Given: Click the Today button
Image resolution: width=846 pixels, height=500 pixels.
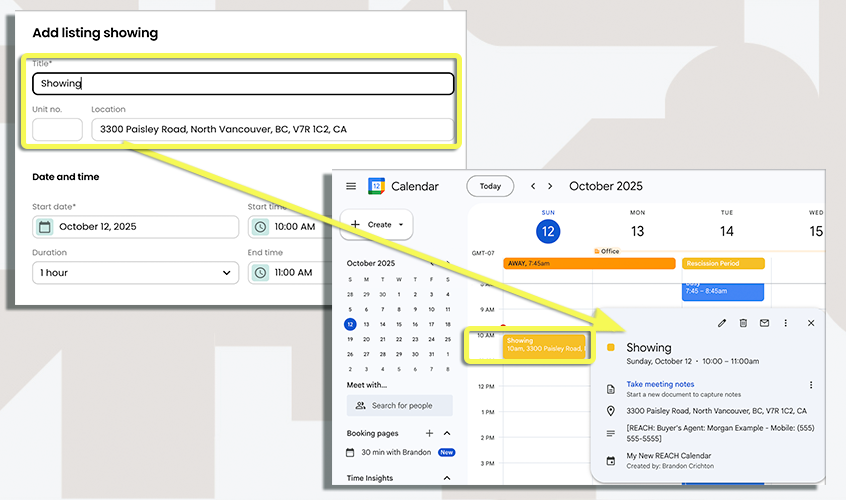Looking at the screenshot, I should pyautogui.click(x=490, y=186).
